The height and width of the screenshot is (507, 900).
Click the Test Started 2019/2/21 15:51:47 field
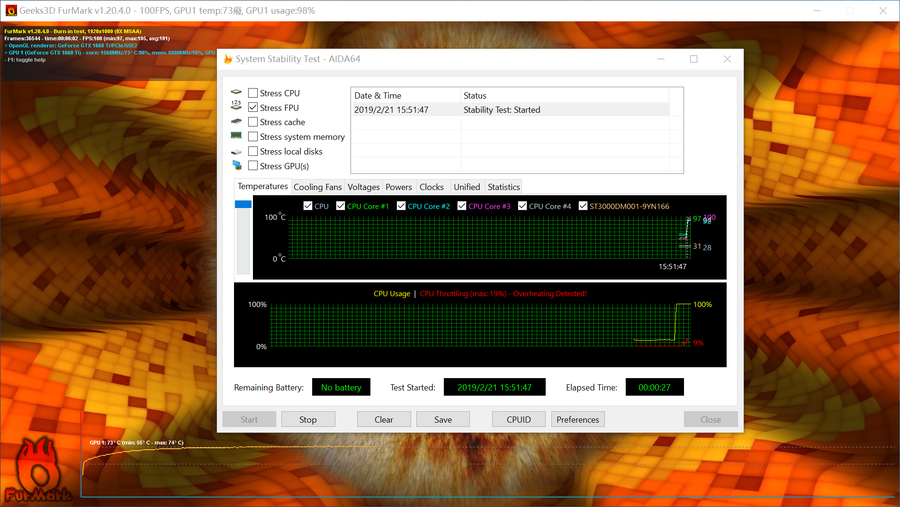point(494,387)
